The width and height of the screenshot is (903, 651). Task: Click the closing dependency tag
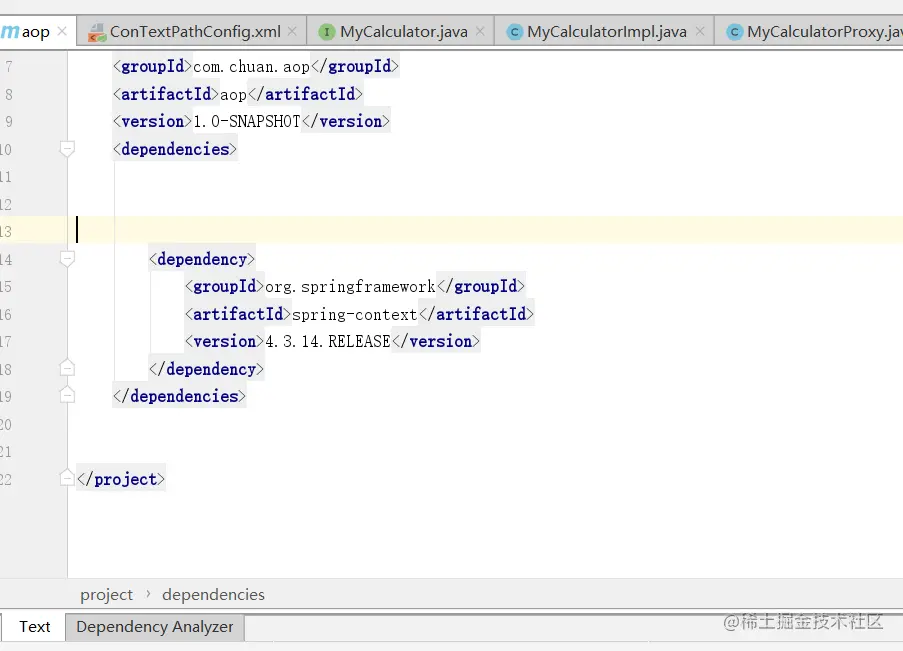206,369
